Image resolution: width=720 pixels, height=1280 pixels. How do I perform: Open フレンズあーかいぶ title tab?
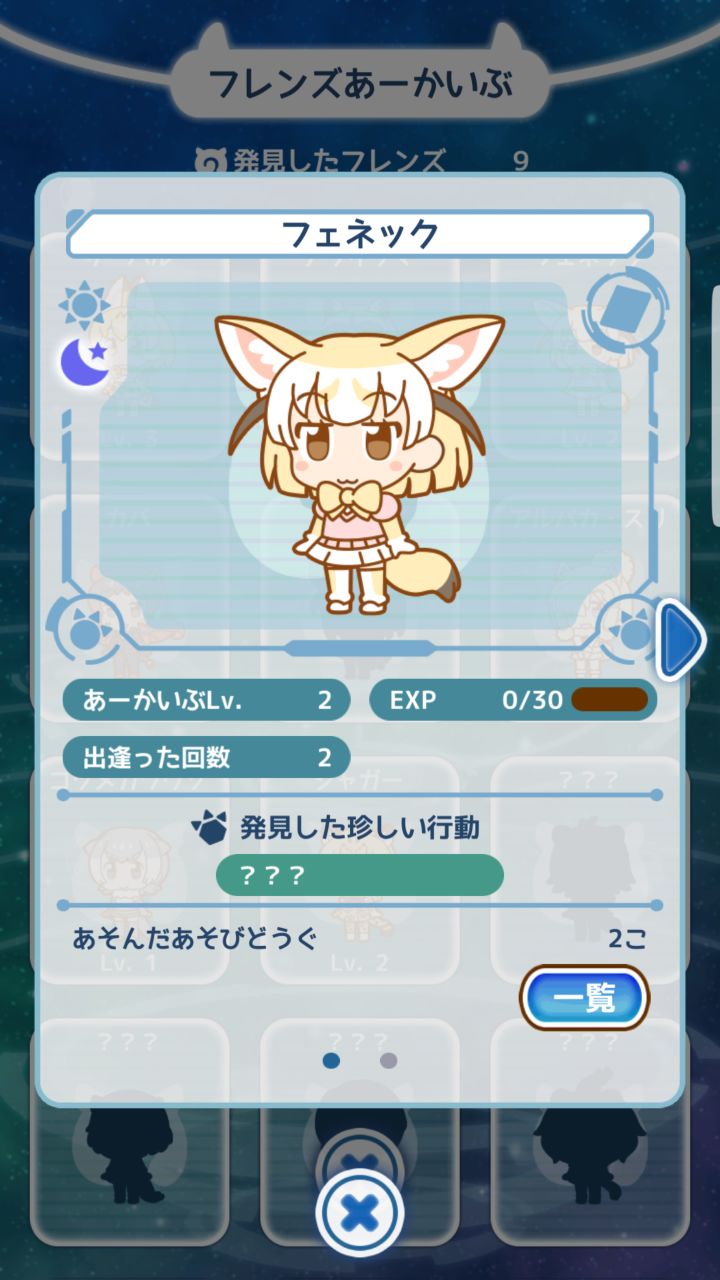coord(360,83)
